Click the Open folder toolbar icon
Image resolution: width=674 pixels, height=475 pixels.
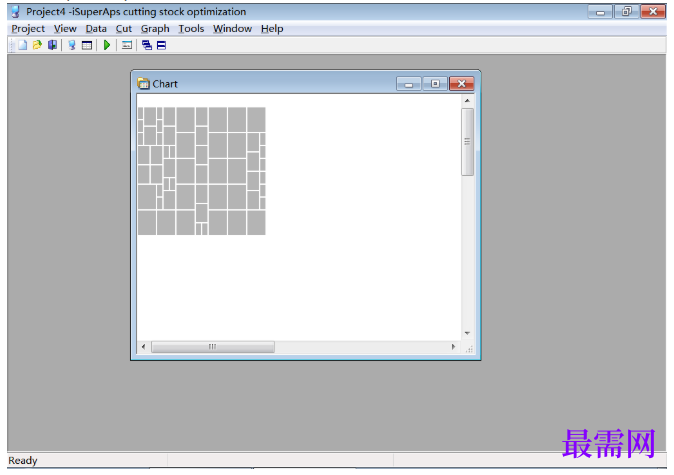(x=37, y=45)
